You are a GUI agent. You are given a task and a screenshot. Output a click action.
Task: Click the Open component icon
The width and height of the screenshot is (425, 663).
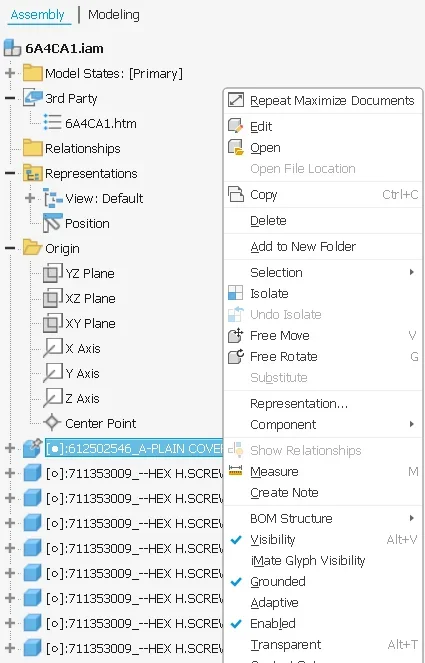(x=236, y=148)
